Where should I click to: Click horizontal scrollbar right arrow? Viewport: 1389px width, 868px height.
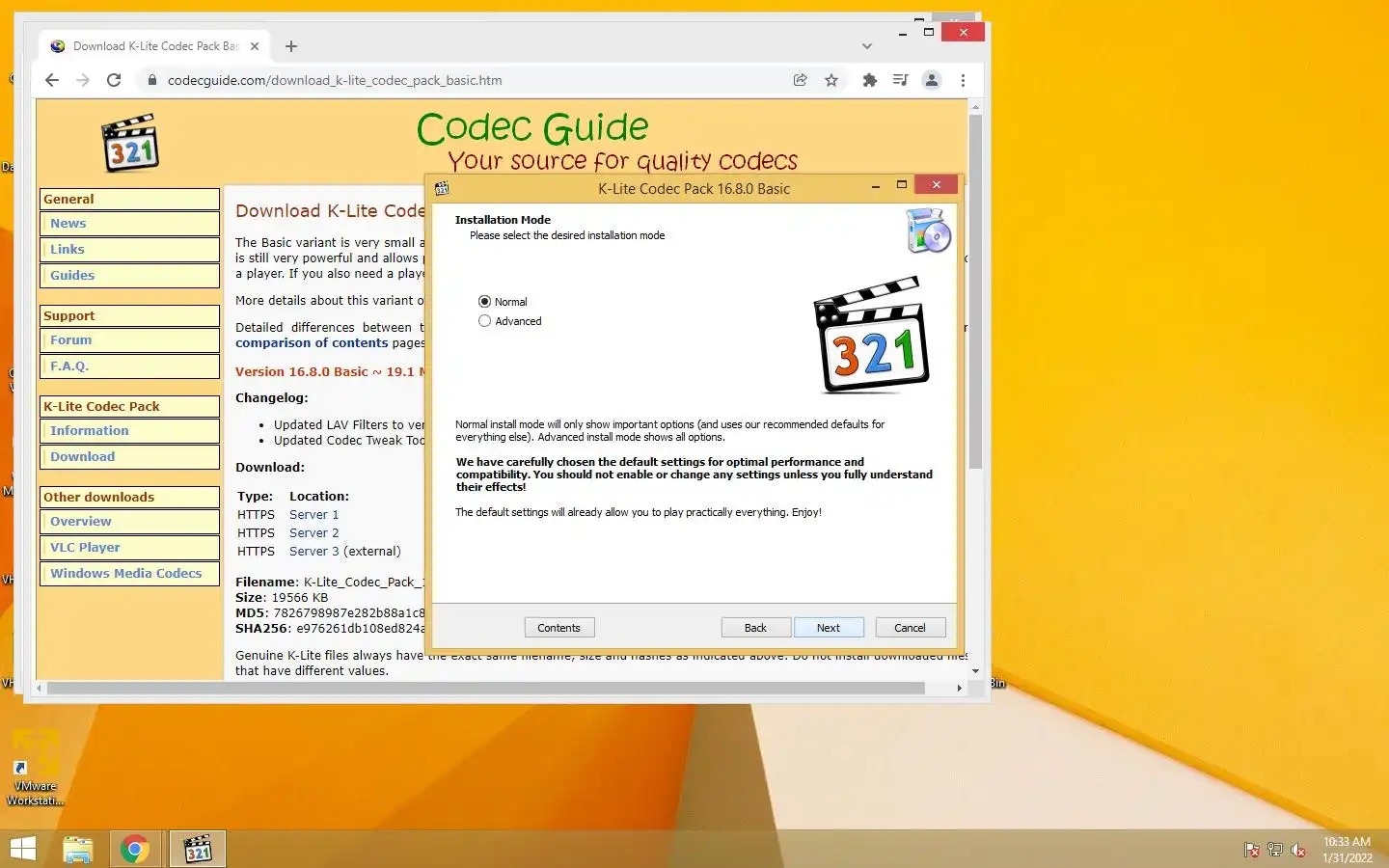tap(959, 689)
